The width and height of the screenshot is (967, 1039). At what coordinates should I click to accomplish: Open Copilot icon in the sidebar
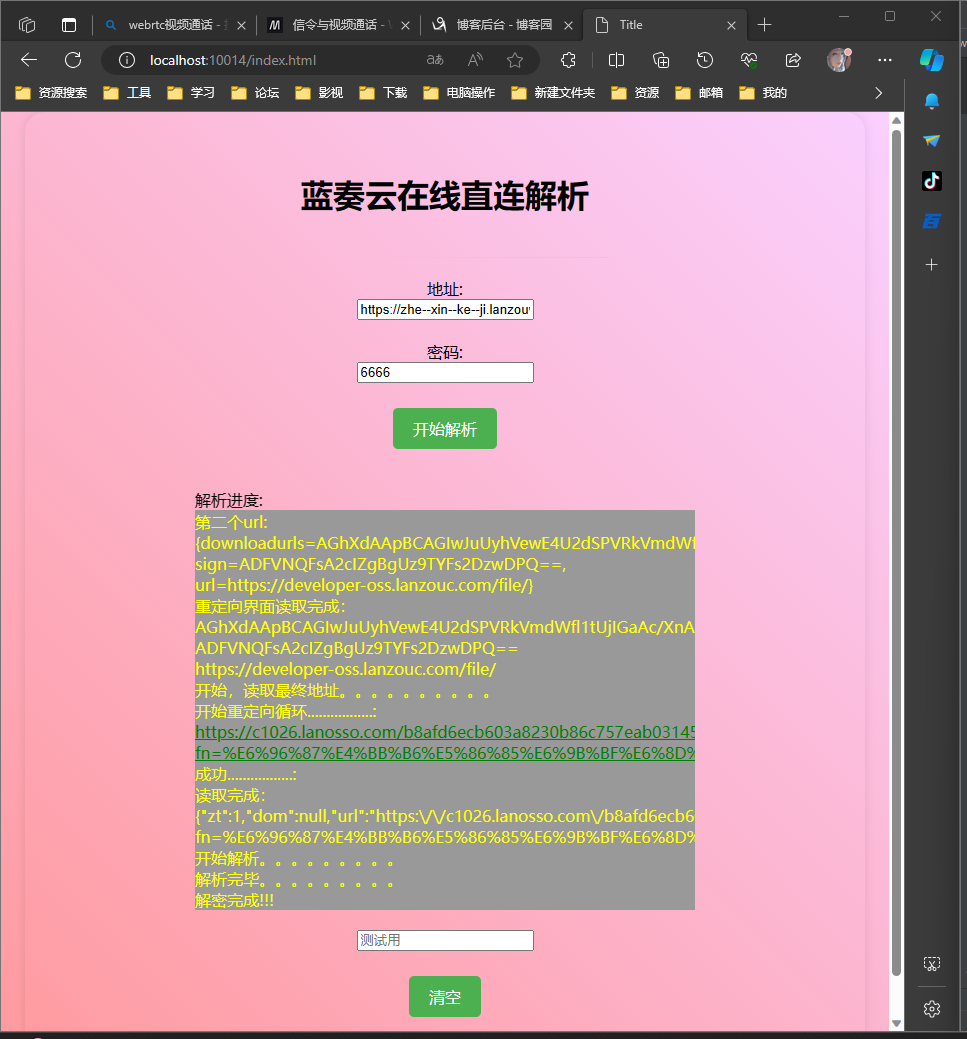(932, 60)
